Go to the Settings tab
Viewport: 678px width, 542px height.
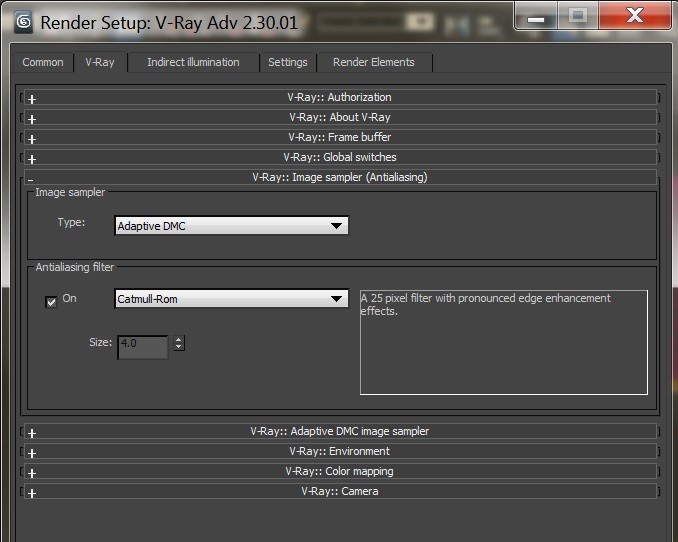(288, 62)
